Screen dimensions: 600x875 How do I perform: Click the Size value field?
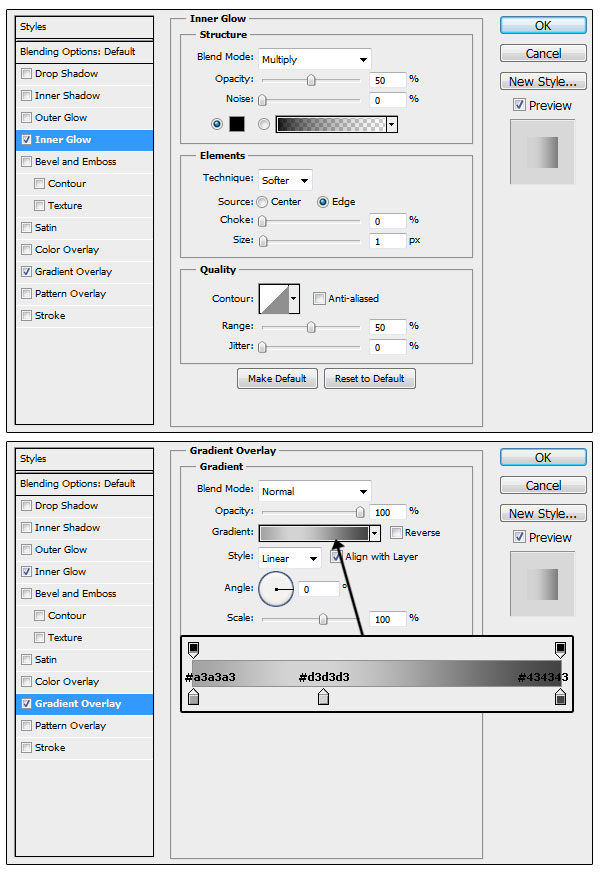387,241
